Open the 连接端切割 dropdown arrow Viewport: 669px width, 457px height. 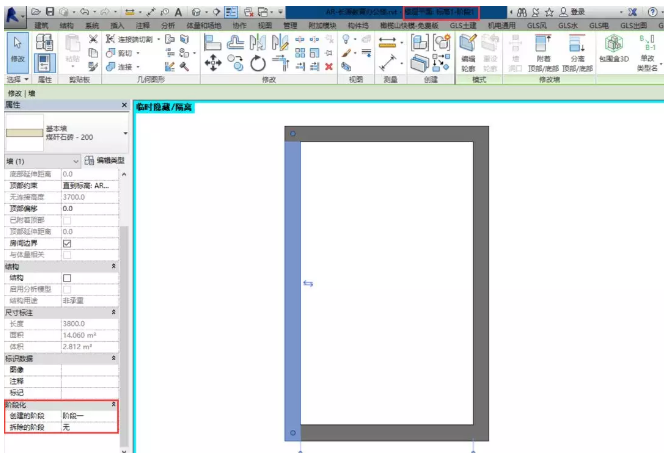(x=159, y=39)
